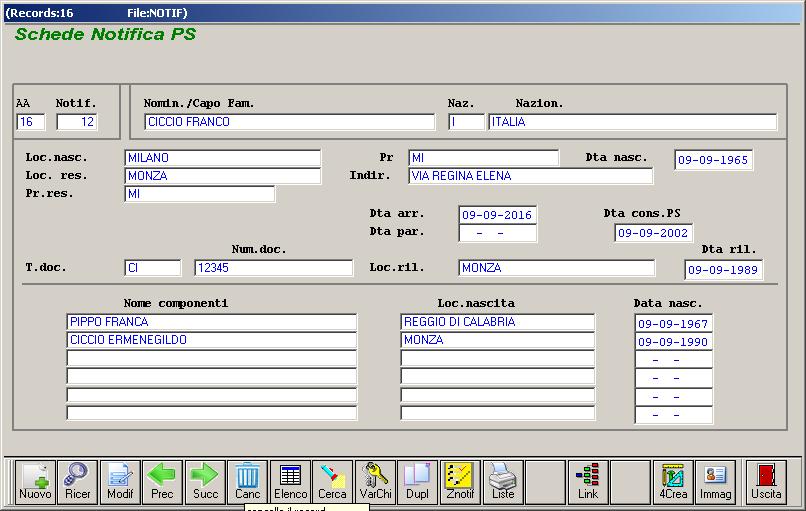Screen dimensions: 806x511
Task: Click the Nazion. field showing ITALIA
Action: (633, 122)
